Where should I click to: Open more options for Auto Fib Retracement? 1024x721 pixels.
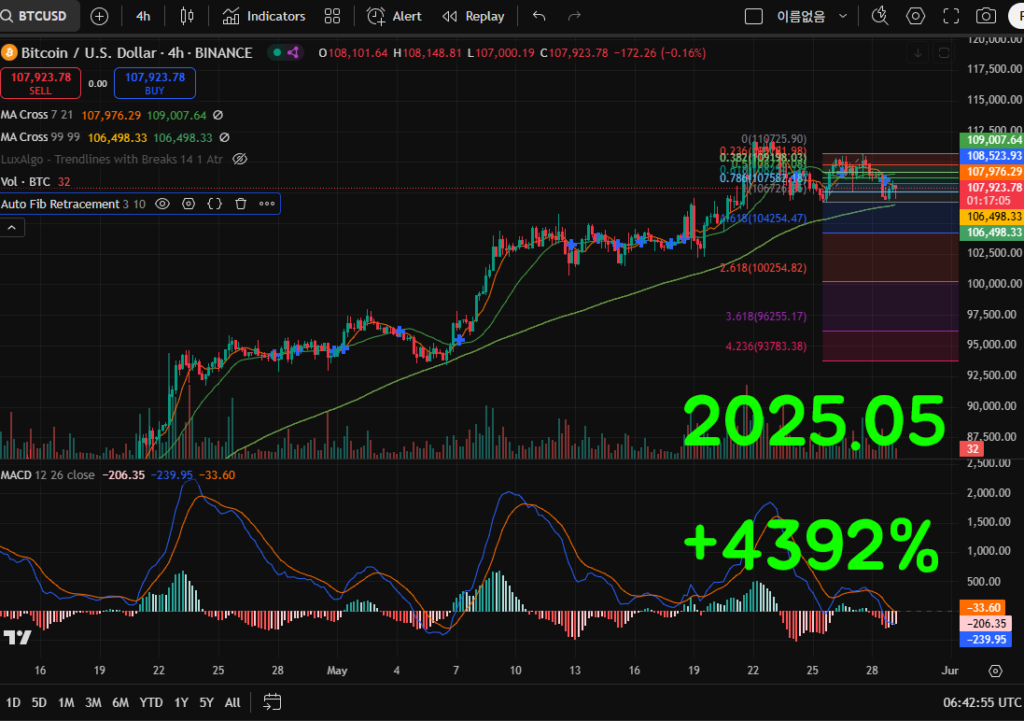tap(266, 204)
